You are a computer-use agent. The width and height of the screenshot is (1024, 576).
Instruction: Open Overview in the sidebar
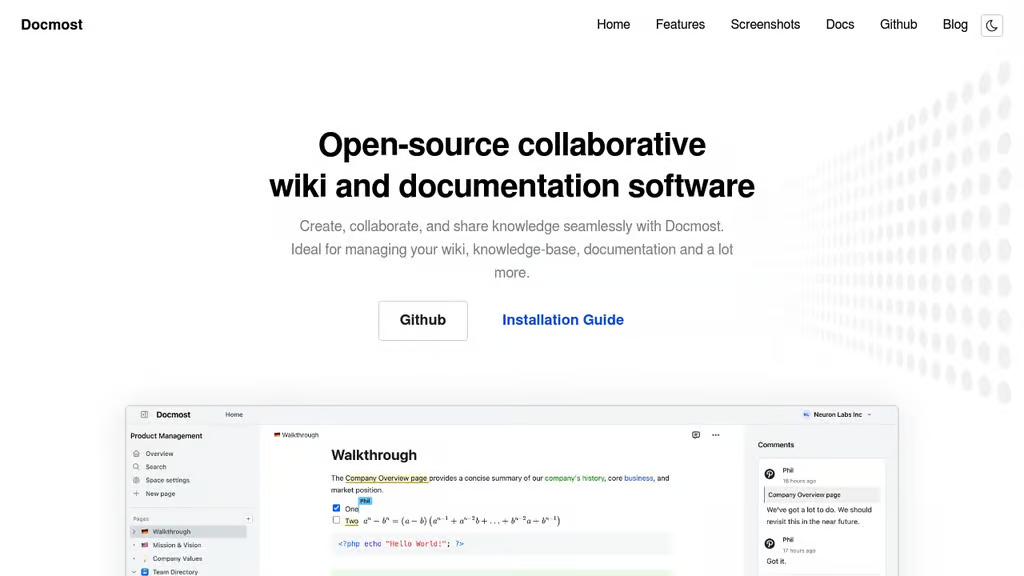159,453
